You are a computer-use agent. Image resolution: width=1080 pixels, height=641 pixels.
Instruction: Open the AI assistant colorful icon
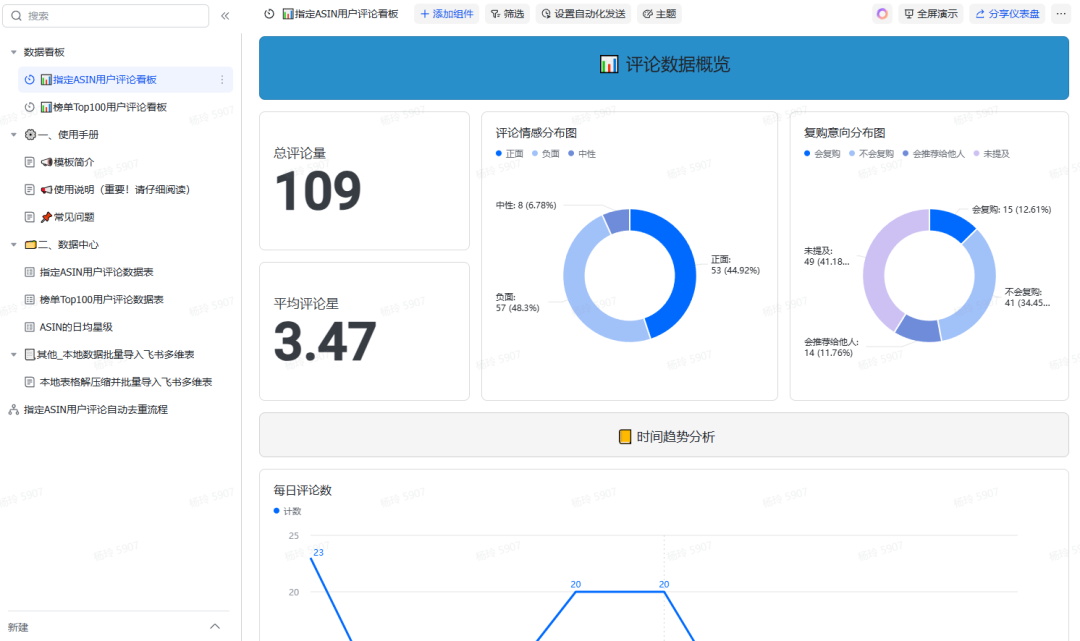(x=880, y=14)
